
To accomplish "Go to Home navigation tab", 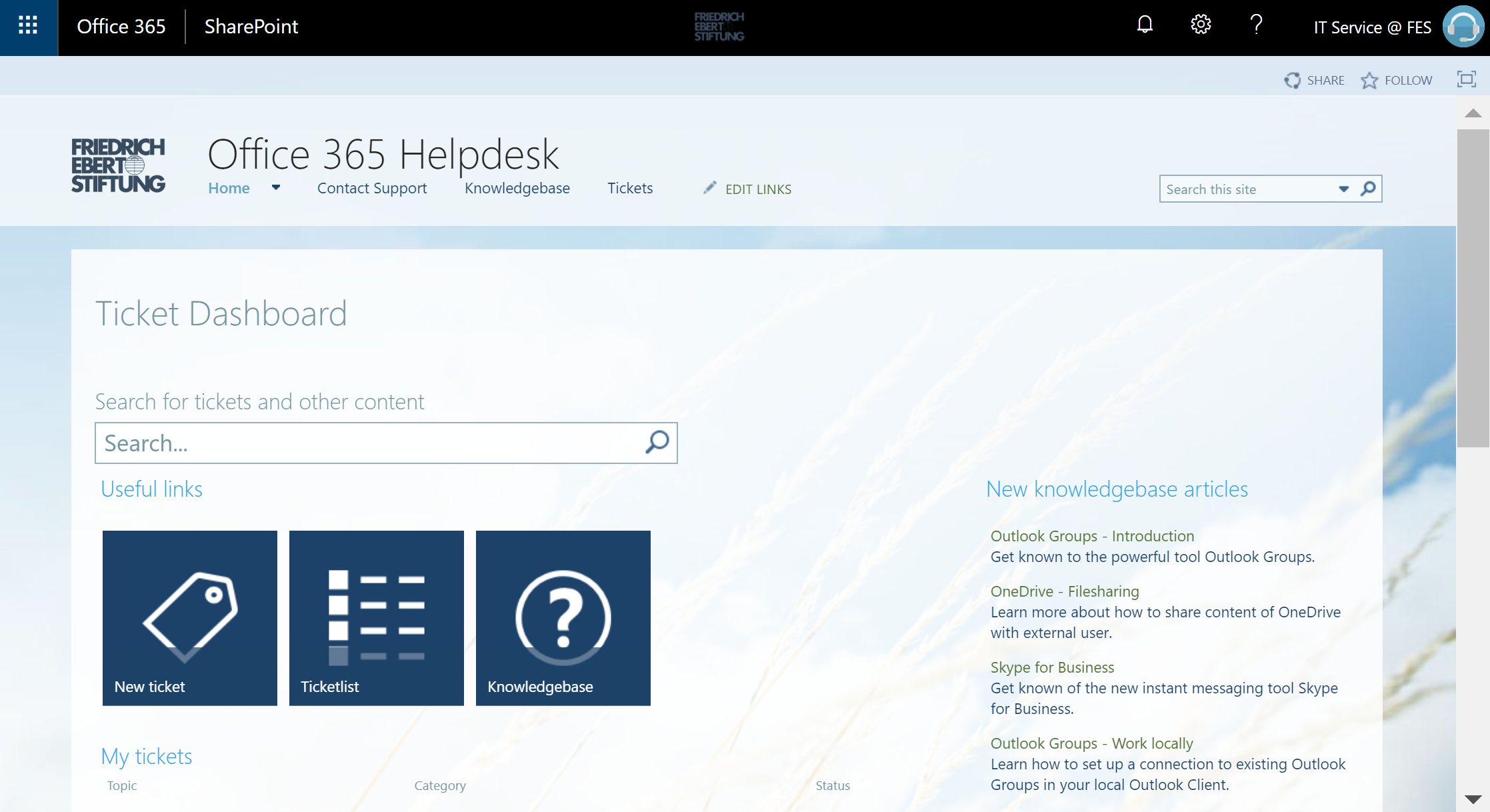I will [x=229, y=189].
